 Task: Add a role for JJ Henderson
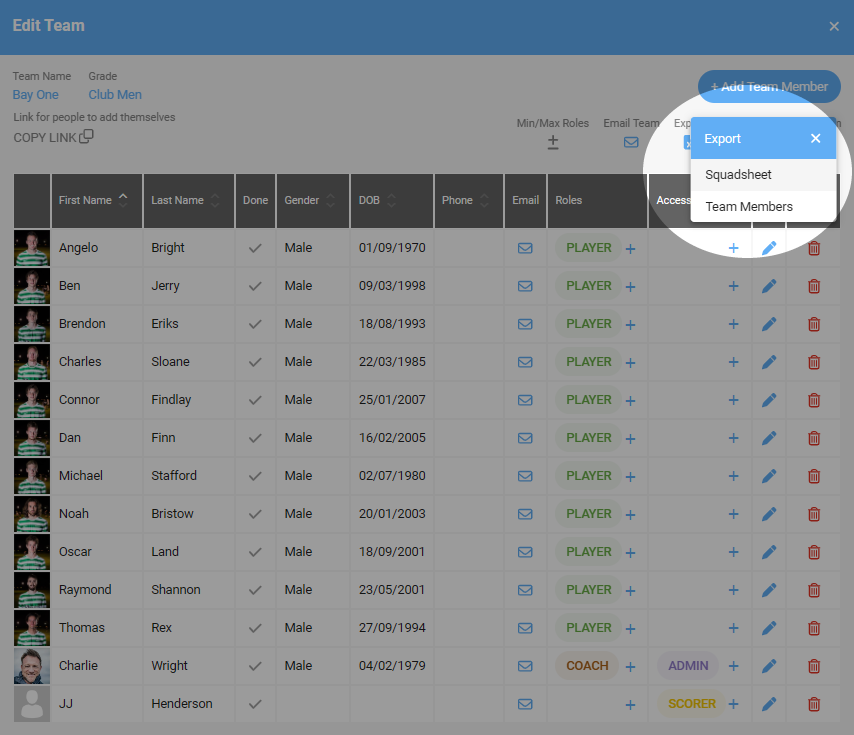coord(630,705)
